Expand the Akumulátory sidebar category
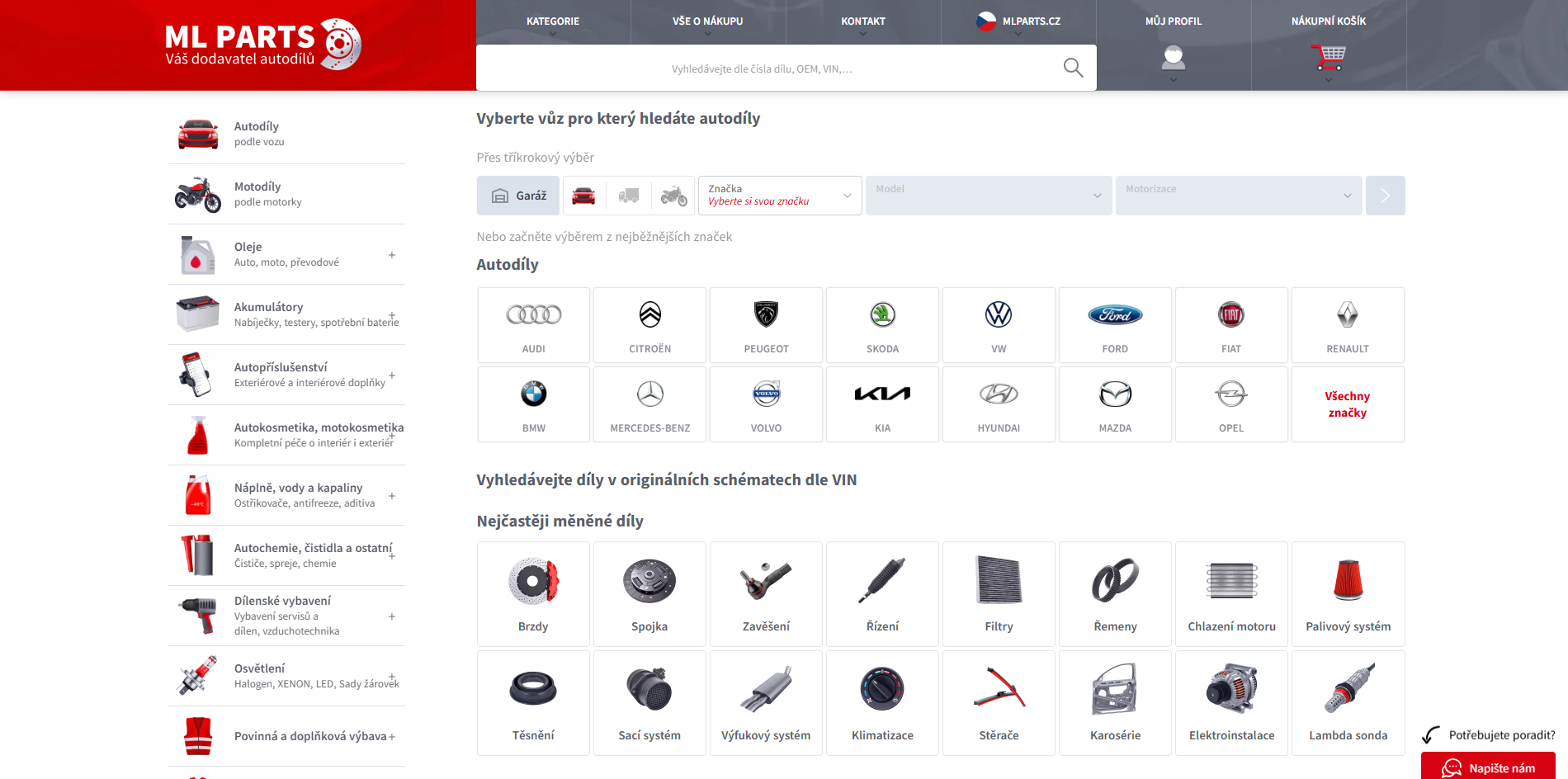 (x=392, y=315)
